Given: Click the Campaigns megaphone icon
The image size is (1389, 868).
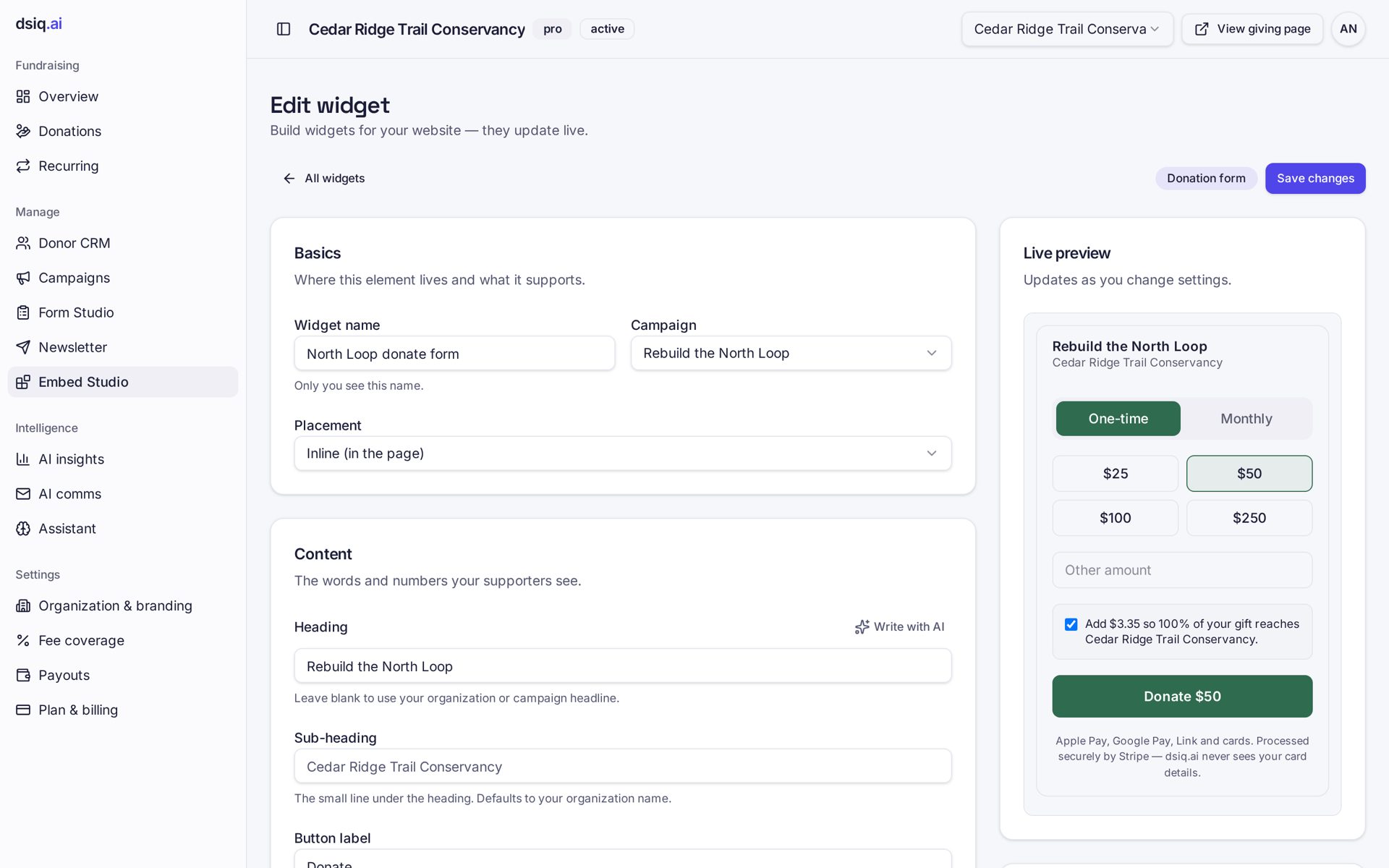Looking at the screenshot, I should (23, 278).
